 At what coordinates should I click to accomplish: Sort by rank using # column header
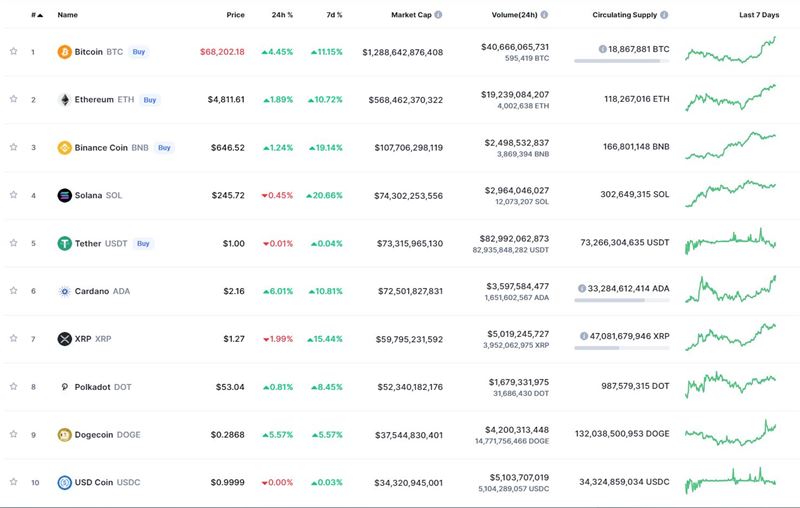(37, 15)
